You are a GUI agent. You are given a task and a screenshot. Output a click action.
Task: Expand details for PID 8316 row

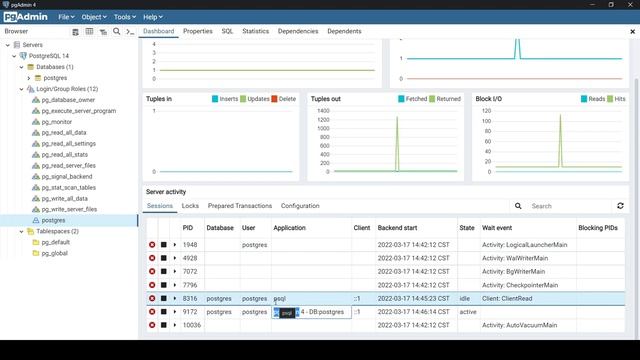(x=175, y=298)
